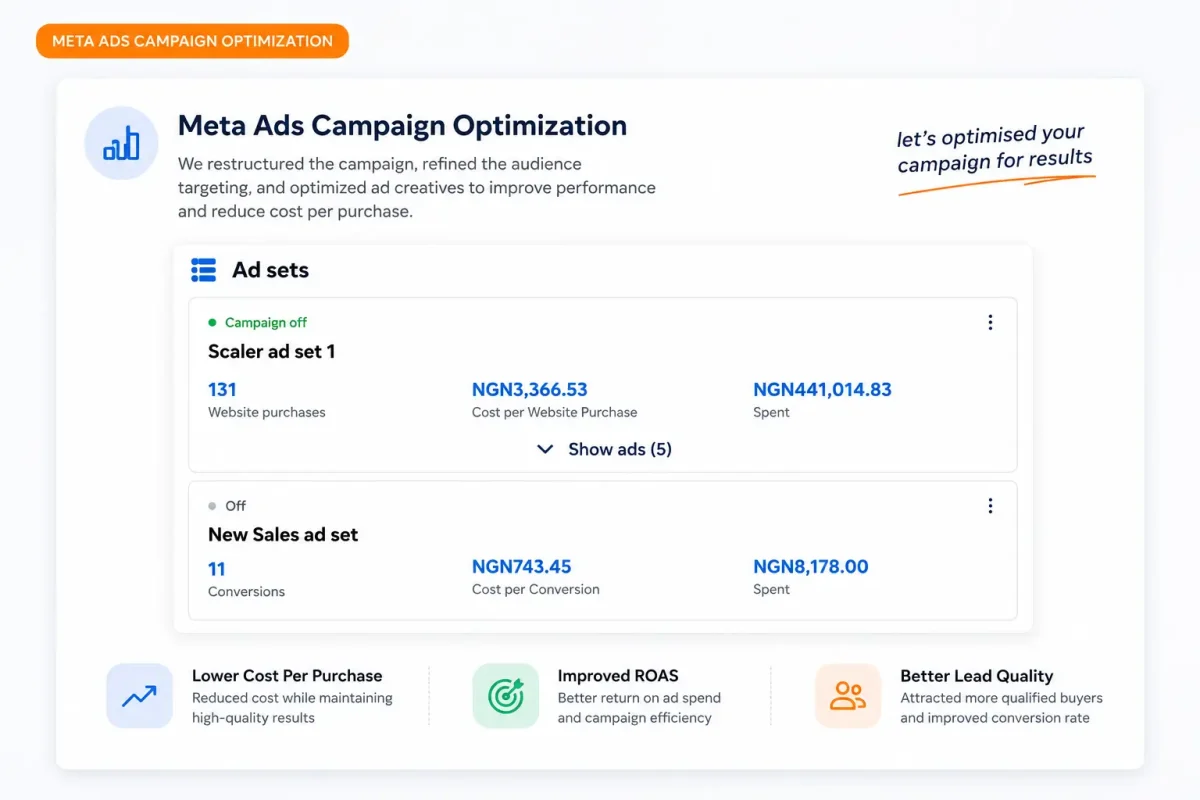Click the Campaign off status label
This screenshot has width=1200, height=800.
(x=266, y=322)
